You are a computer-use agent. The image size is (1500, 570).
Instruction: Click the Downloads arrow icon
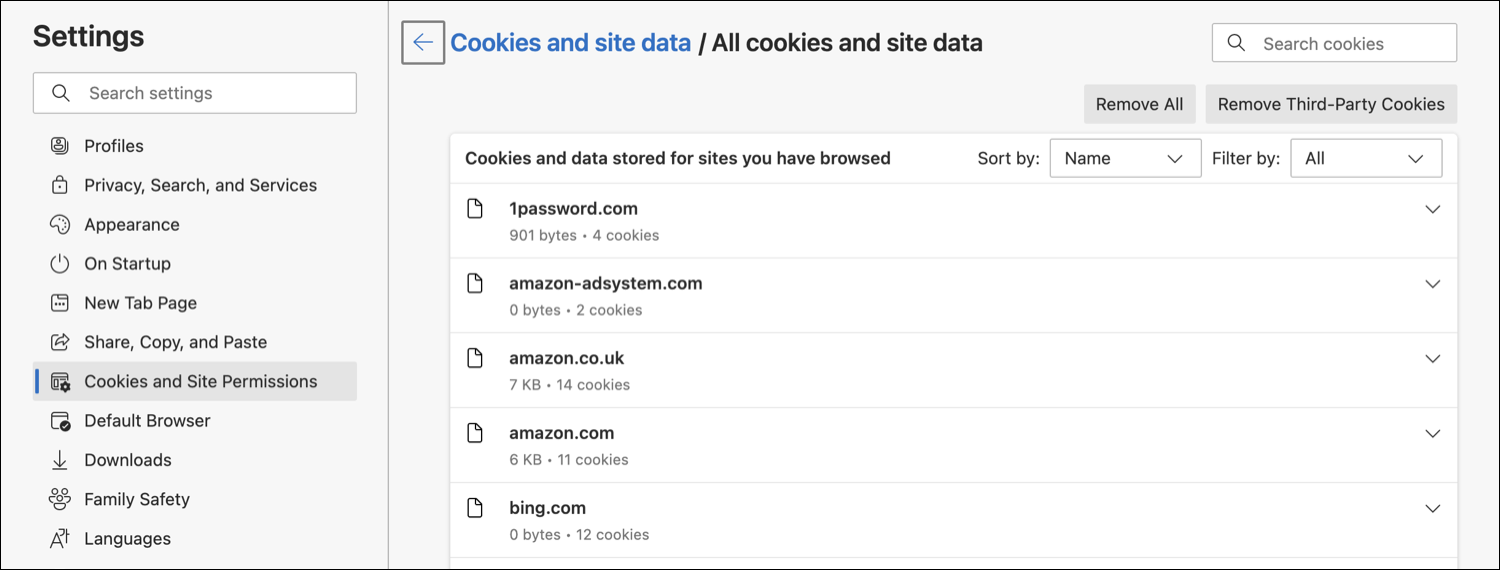(x=60, y=460)
